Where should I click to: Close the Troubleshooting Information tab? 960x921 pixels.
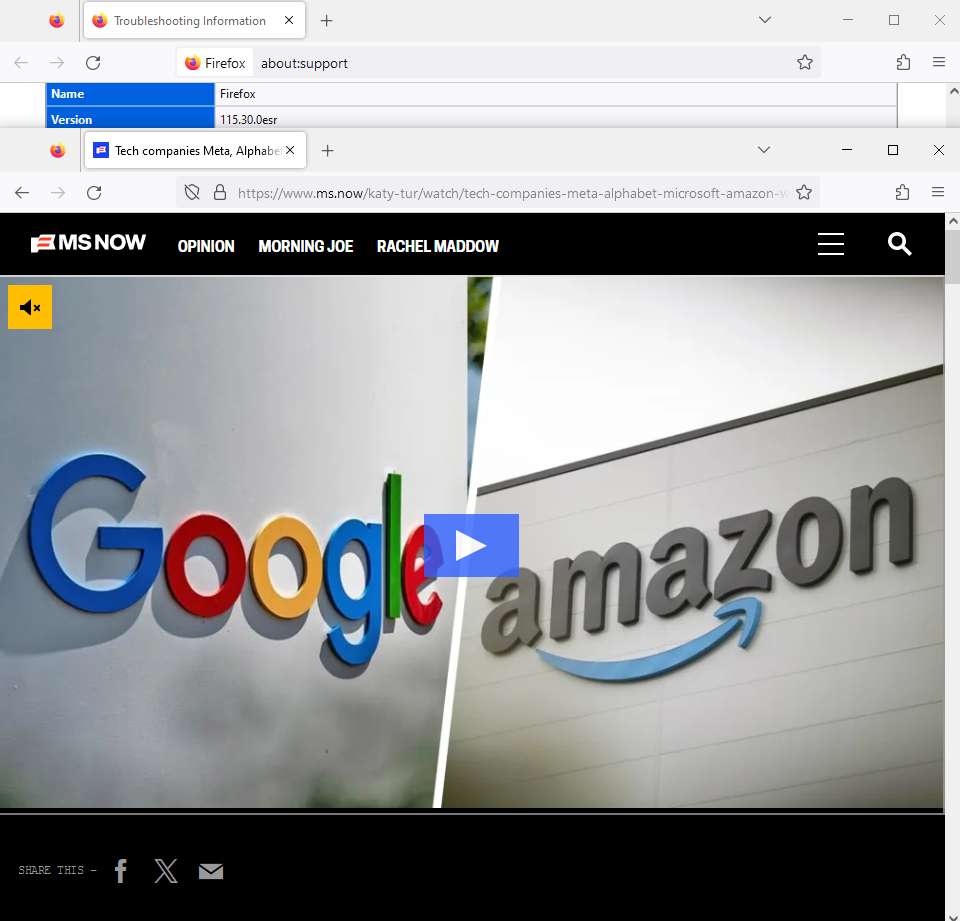click(289, 20)
